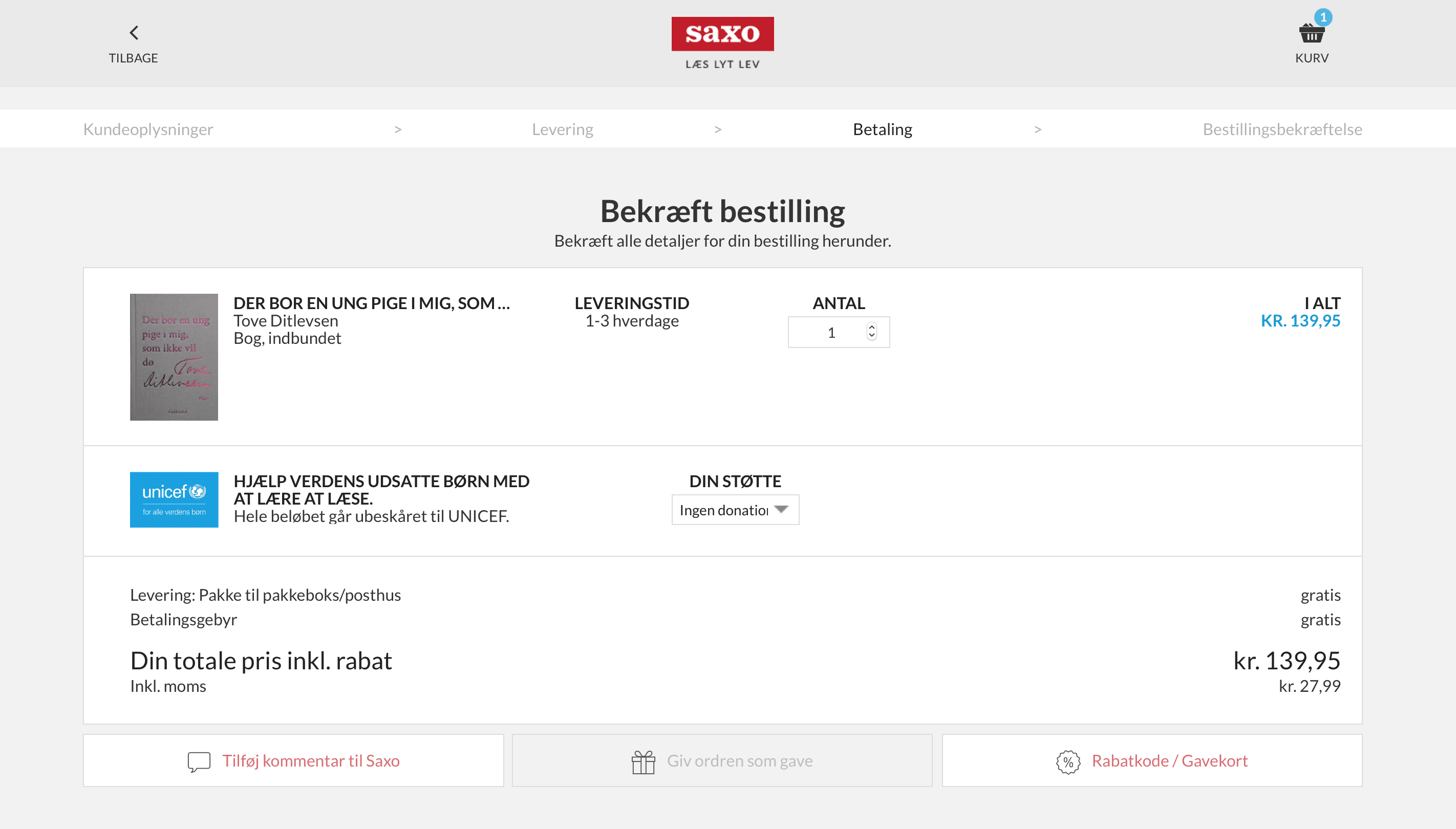
Task: Click Rabatkode / Gavekort button
Action: pyautogui.click(x=1169, y=760)
